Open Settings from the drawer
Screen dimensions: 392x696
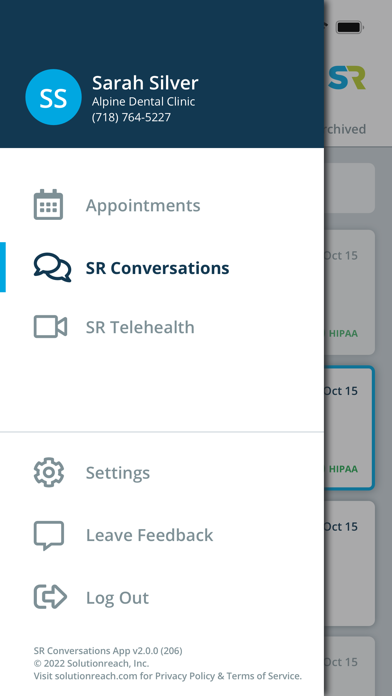(x=118, y=473)
